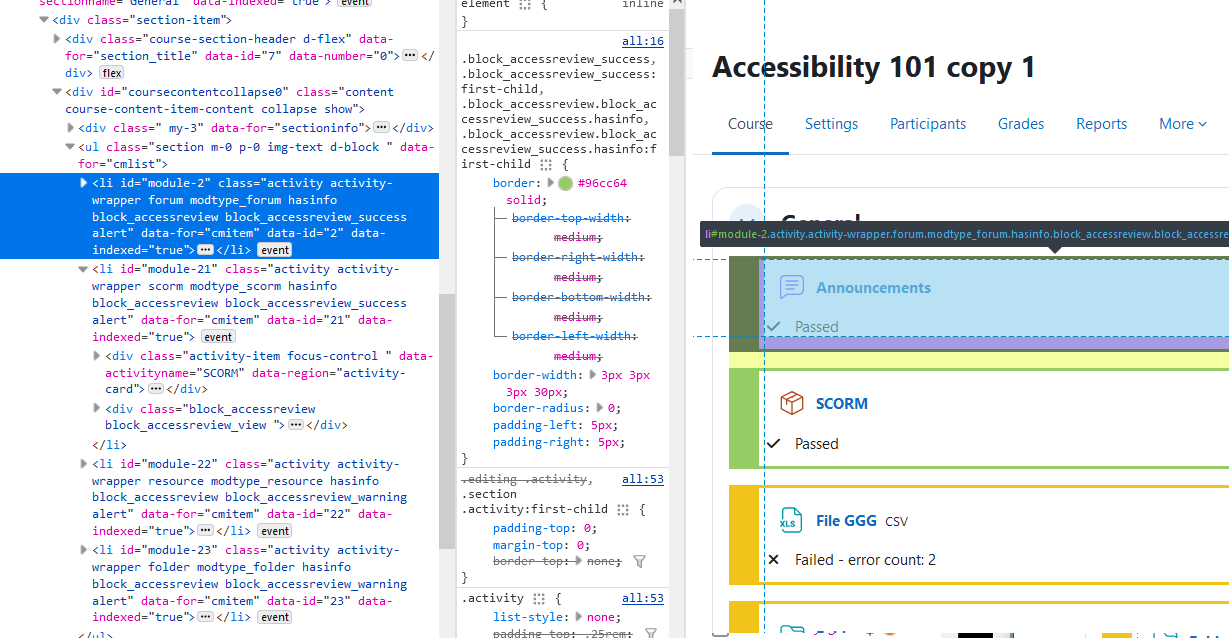Click the event badge on the module-2 node
This screenshot has height=638, width=1229.
275,250
